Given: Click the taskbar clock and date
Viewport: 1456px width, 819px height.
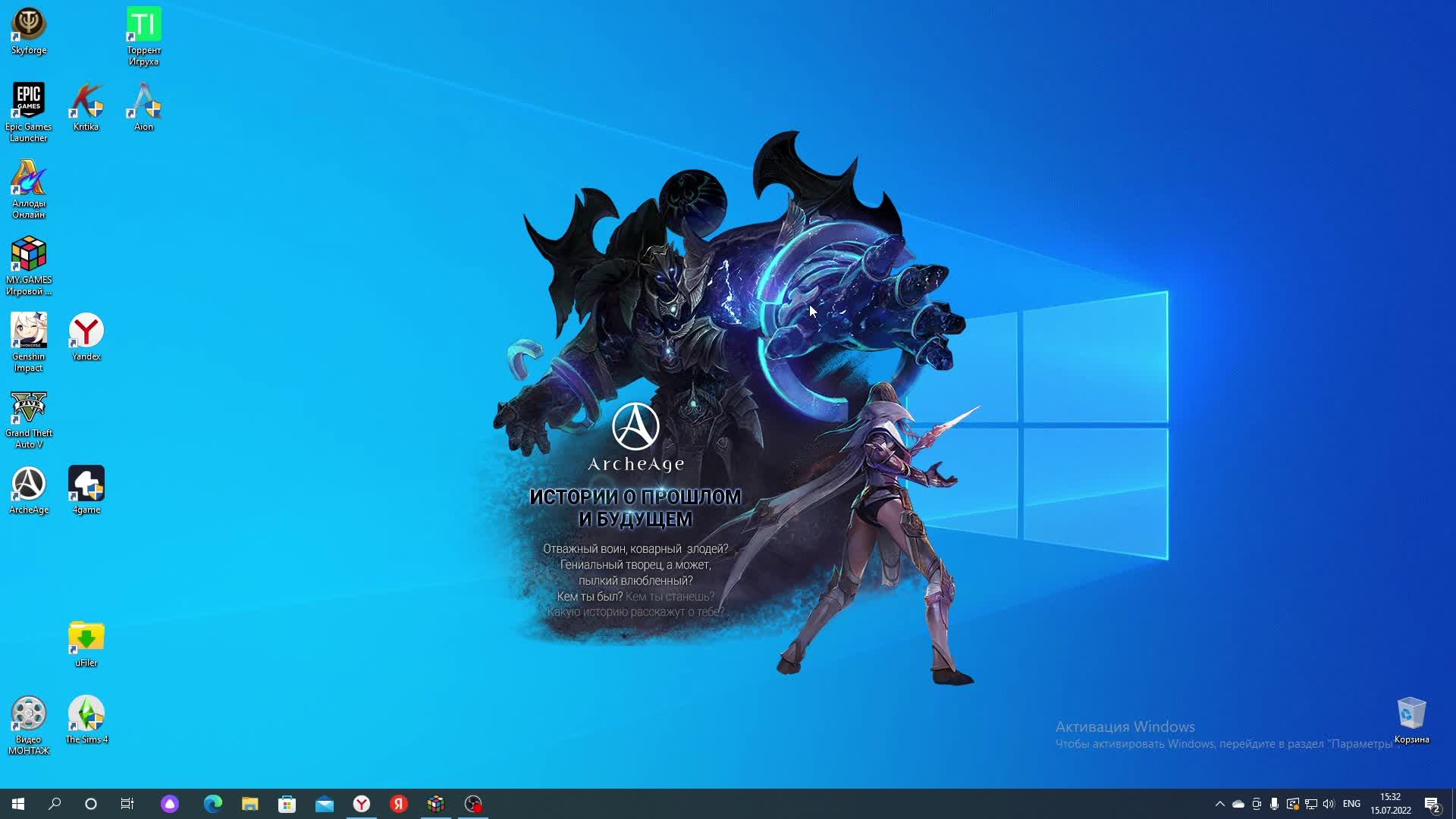Looking at the screenshot, I should [1390, 804].
